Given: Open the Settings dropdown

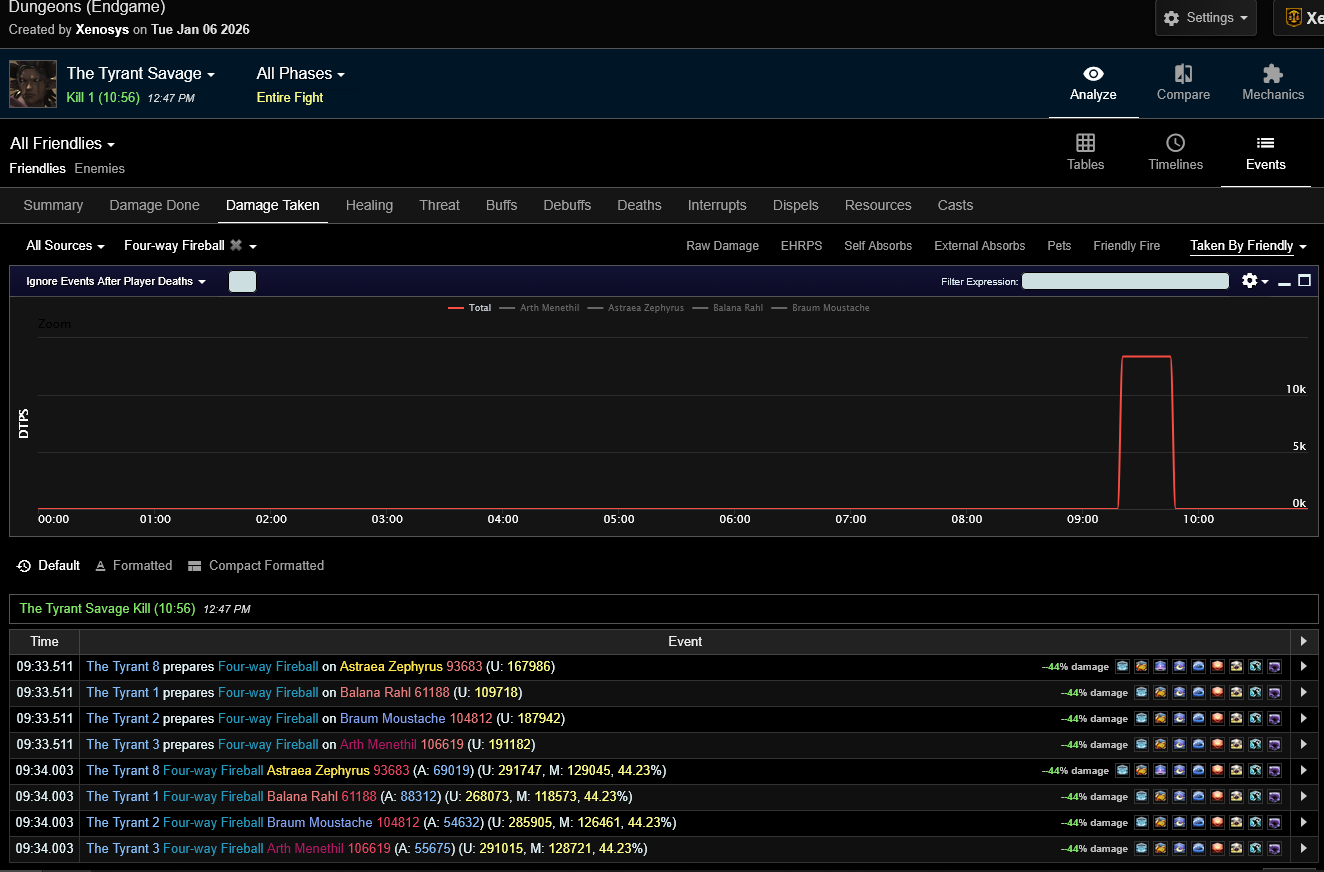Looking at the screenshot, I should [1206, 18].
